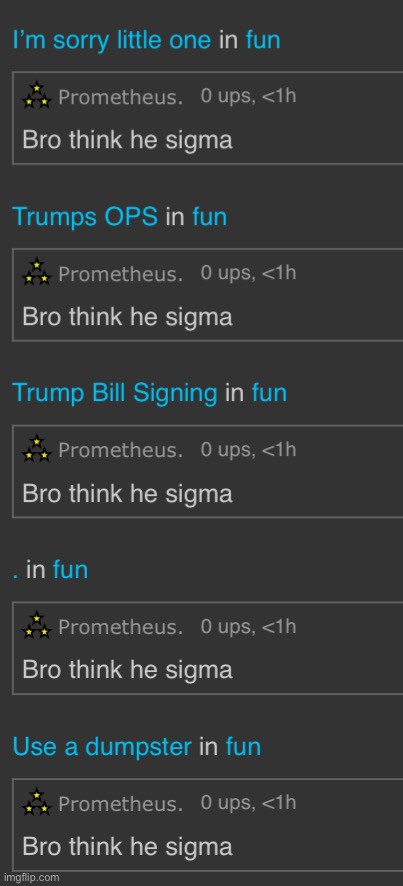Open the "Trump Bill Signing" post link
The width and height of the screenshot is (403, 886).
(x=115, y=393)
